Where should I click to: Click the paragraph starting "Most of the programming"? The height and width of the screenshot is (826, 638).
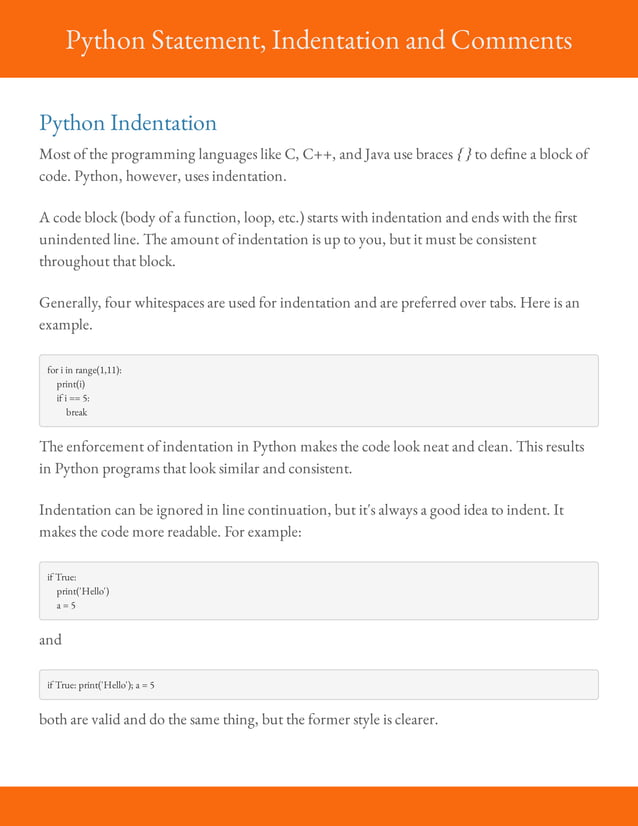(x=313, y=165)
